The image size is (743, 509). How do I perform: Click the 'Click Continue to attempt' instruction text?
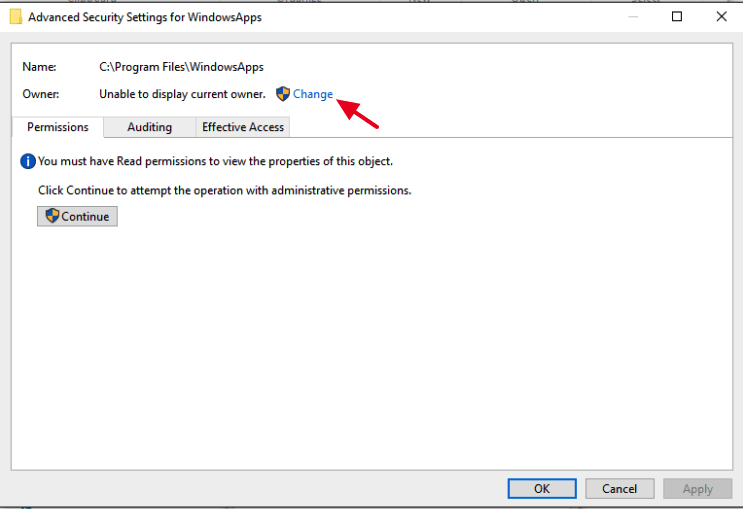coord(224,190)
